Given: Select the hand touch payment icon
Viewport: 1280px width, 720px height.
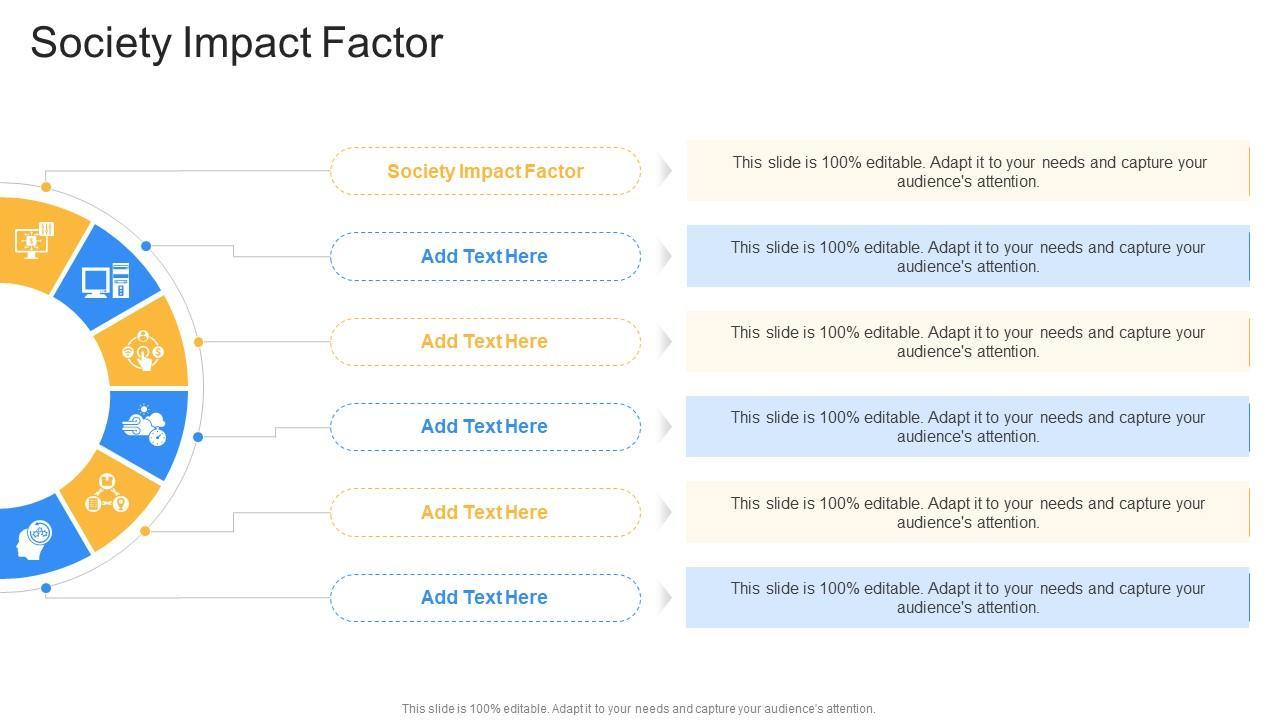Looking at the screenshot, I should tap(142, 350).
